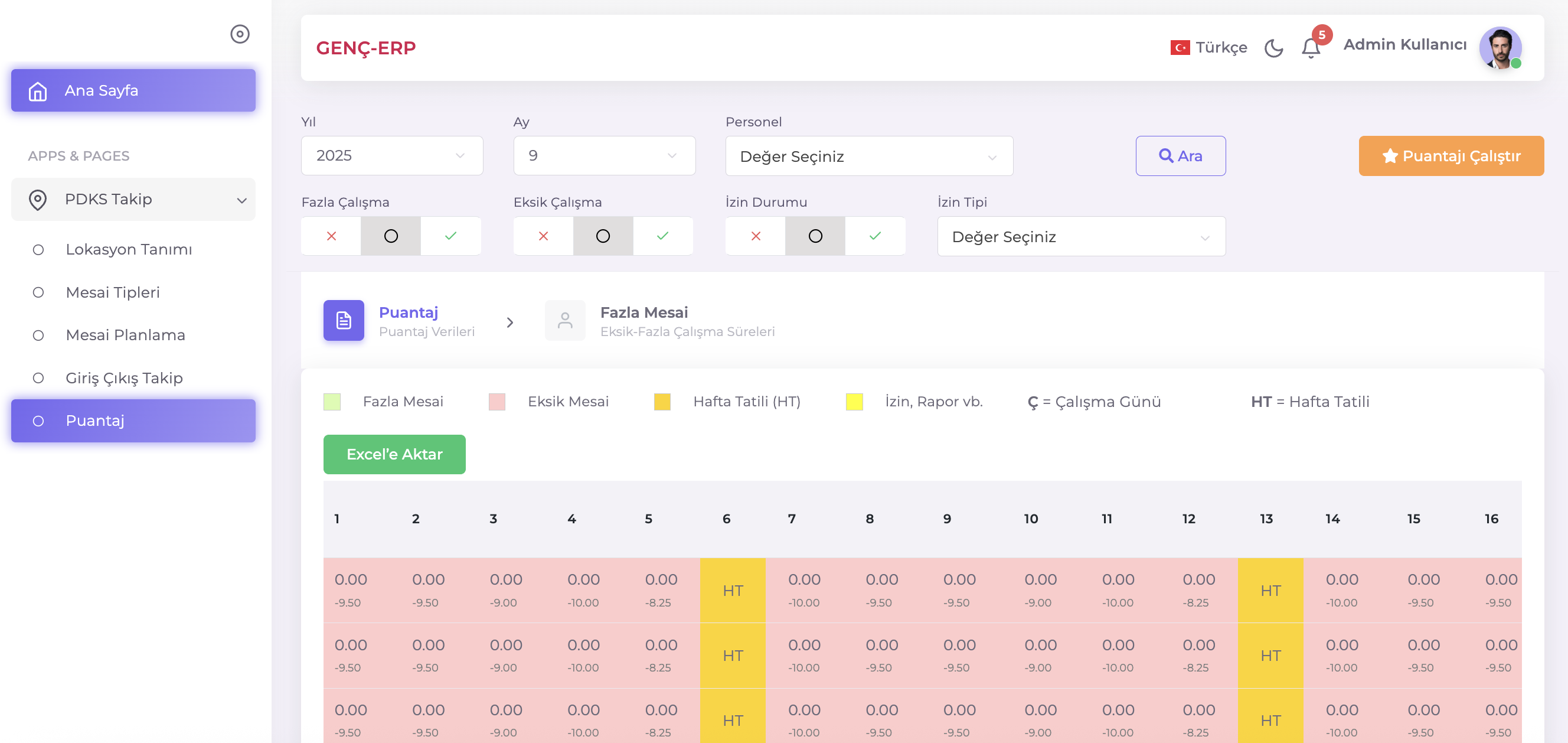Open the Yıl 2025 dropdown
1568x743 pixels.
click(391, 156)
